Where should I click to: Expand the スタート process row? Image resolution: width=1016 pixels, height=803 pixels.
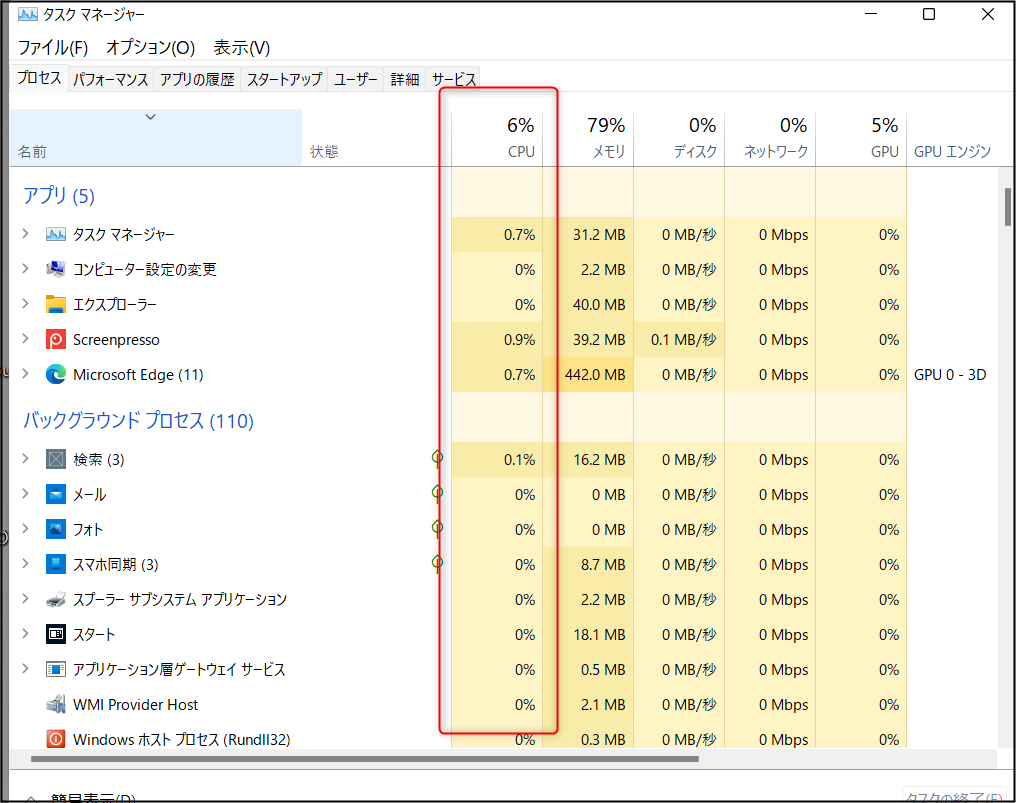point(25,633)
